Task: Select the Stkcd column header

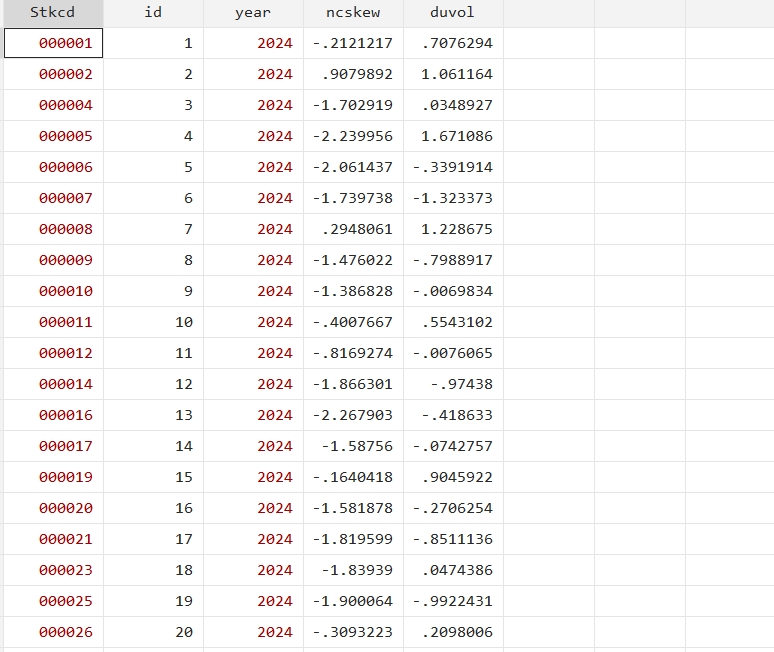Action: (53, 13)
